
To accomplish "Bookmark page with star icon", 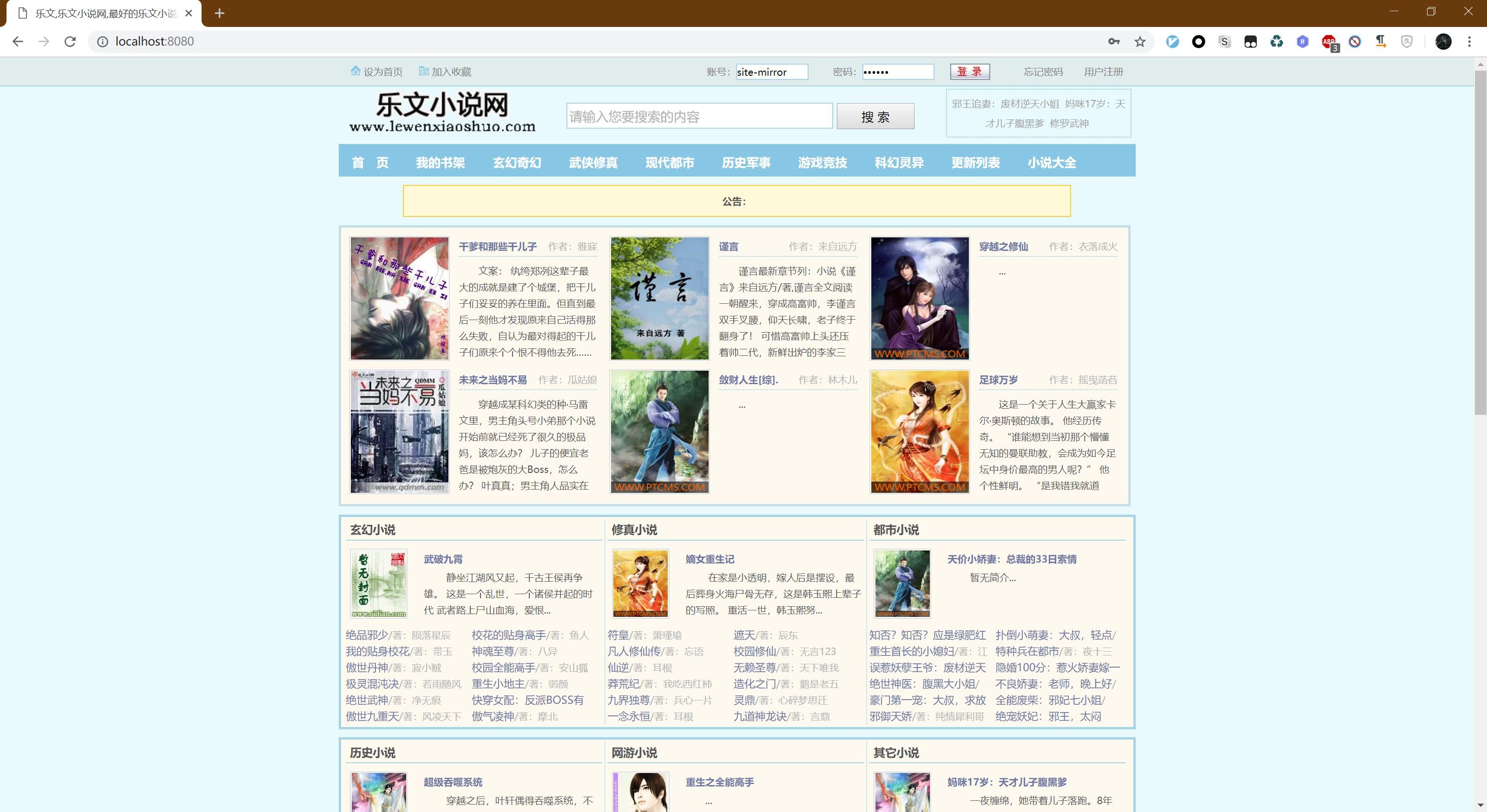I will pos(1139,41).
